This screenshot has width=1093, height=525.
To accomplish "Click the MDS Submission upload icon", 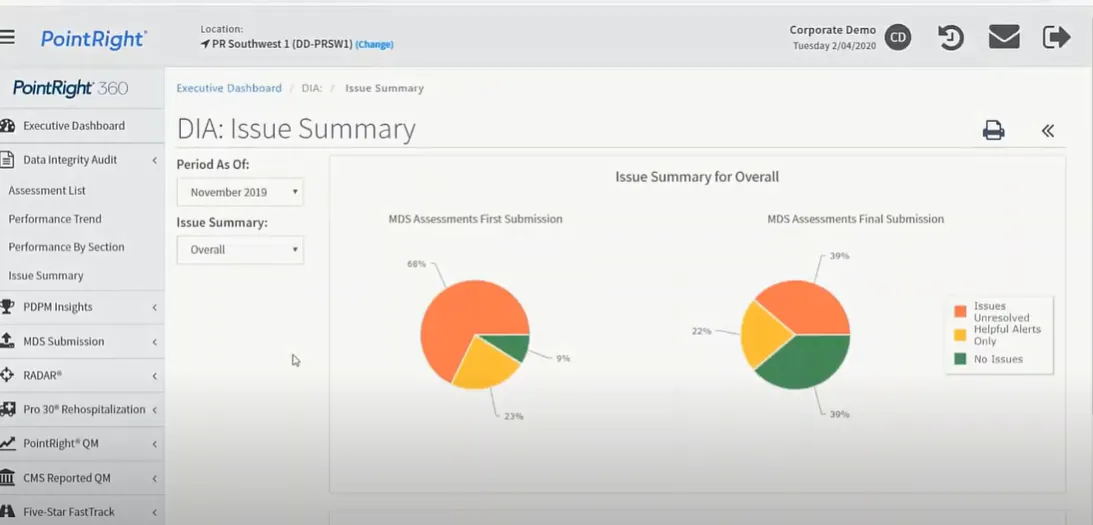I will (8, 341).
